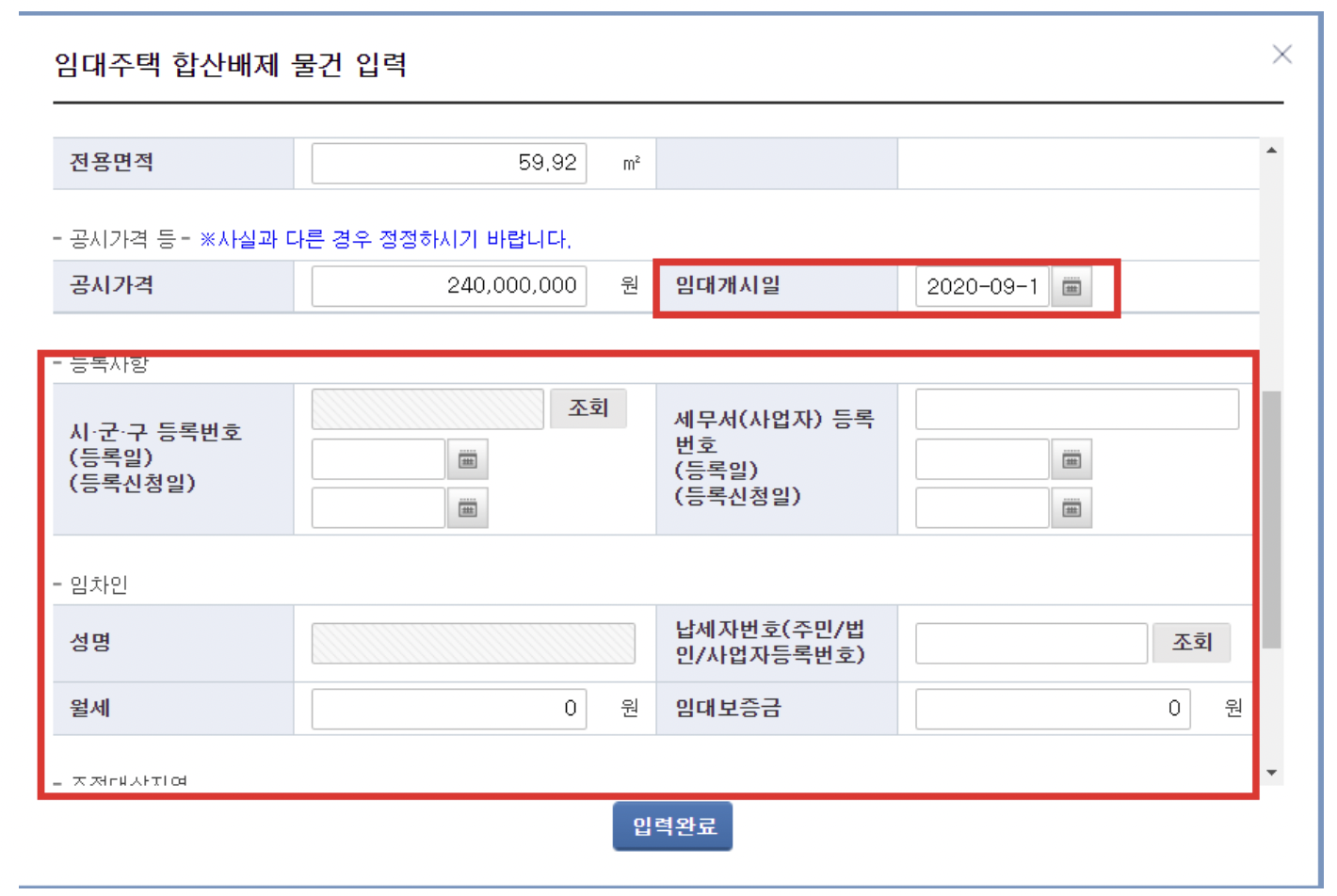Screen dimensions: 1337x896
Task: Click 조회 next to 시·군·구 등록번호
Action: 590,408
